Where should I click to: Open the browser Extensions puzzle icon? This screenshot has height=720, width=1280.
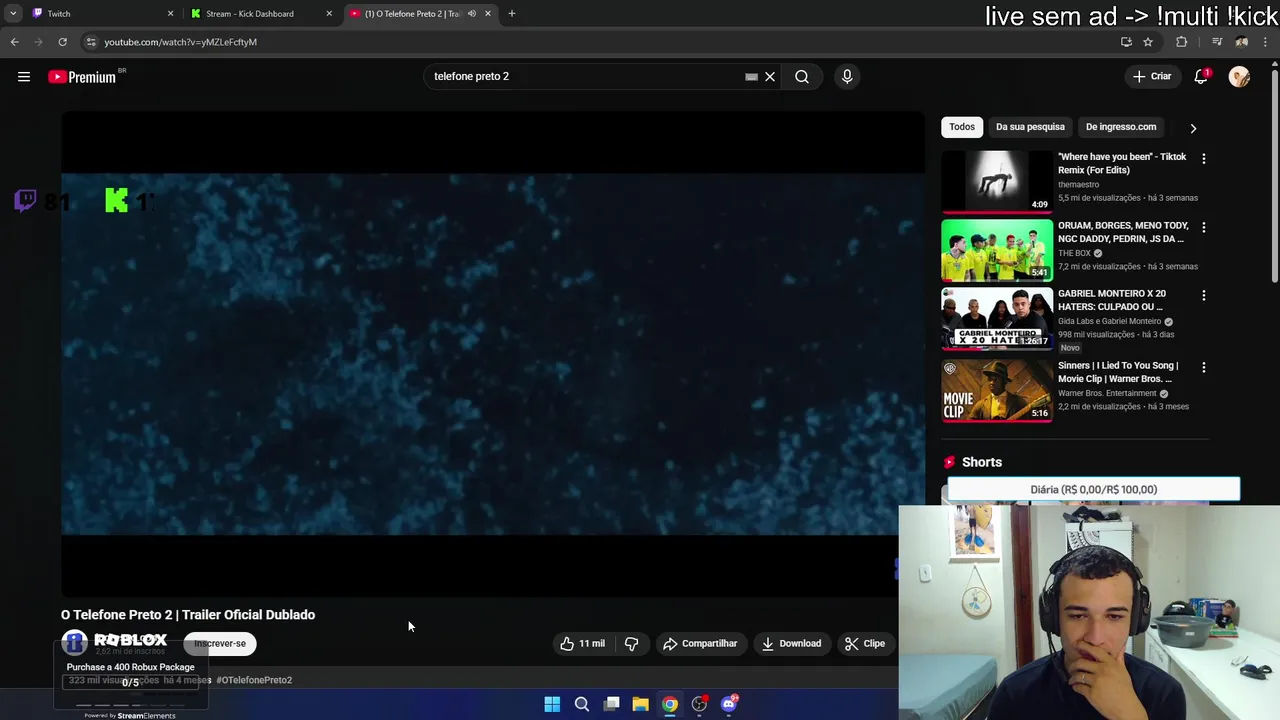point(1182,42)
